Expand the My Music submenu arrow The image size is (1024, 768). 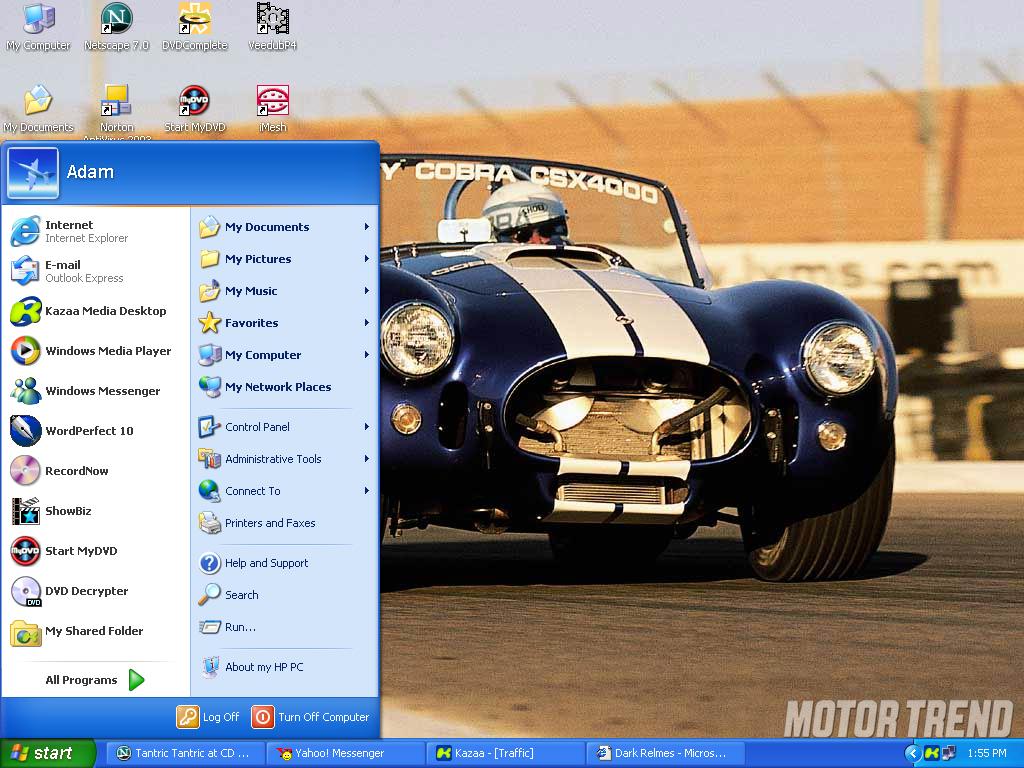click(x=366, y=291)
